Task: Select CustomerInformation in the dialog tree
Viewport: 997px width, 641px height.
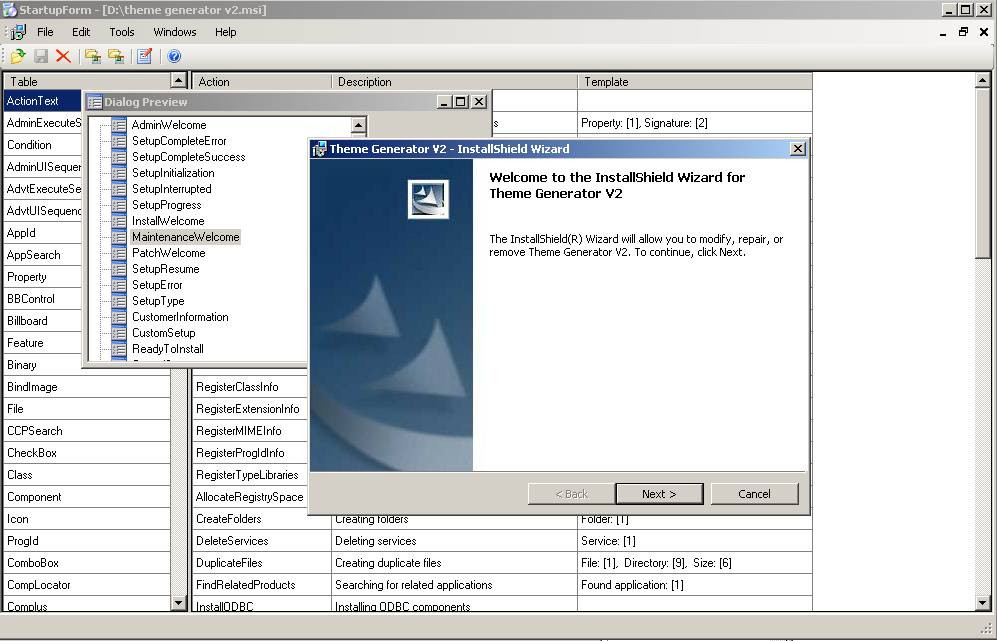Action: pyautogui.click(x=180, y=317)
